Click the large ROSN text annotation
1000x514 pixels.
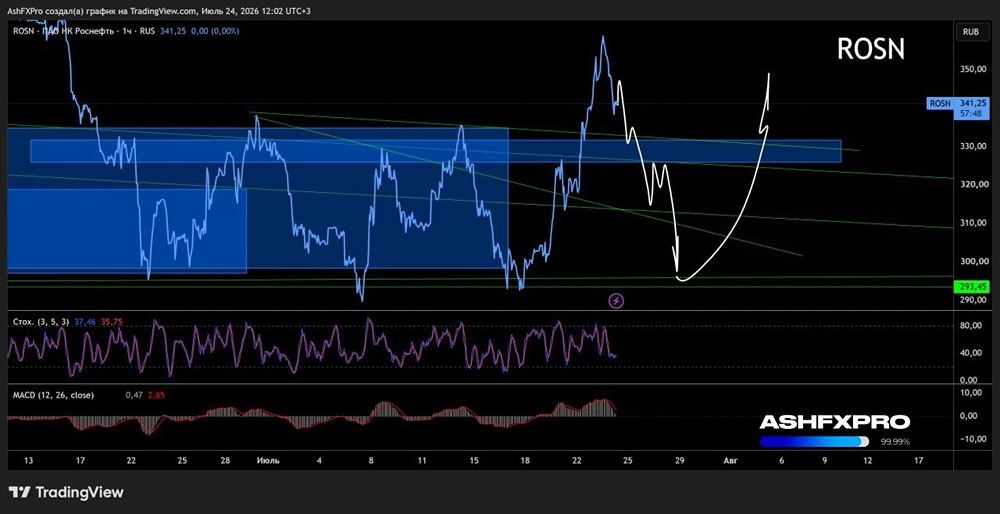click(x=871, y=49)
